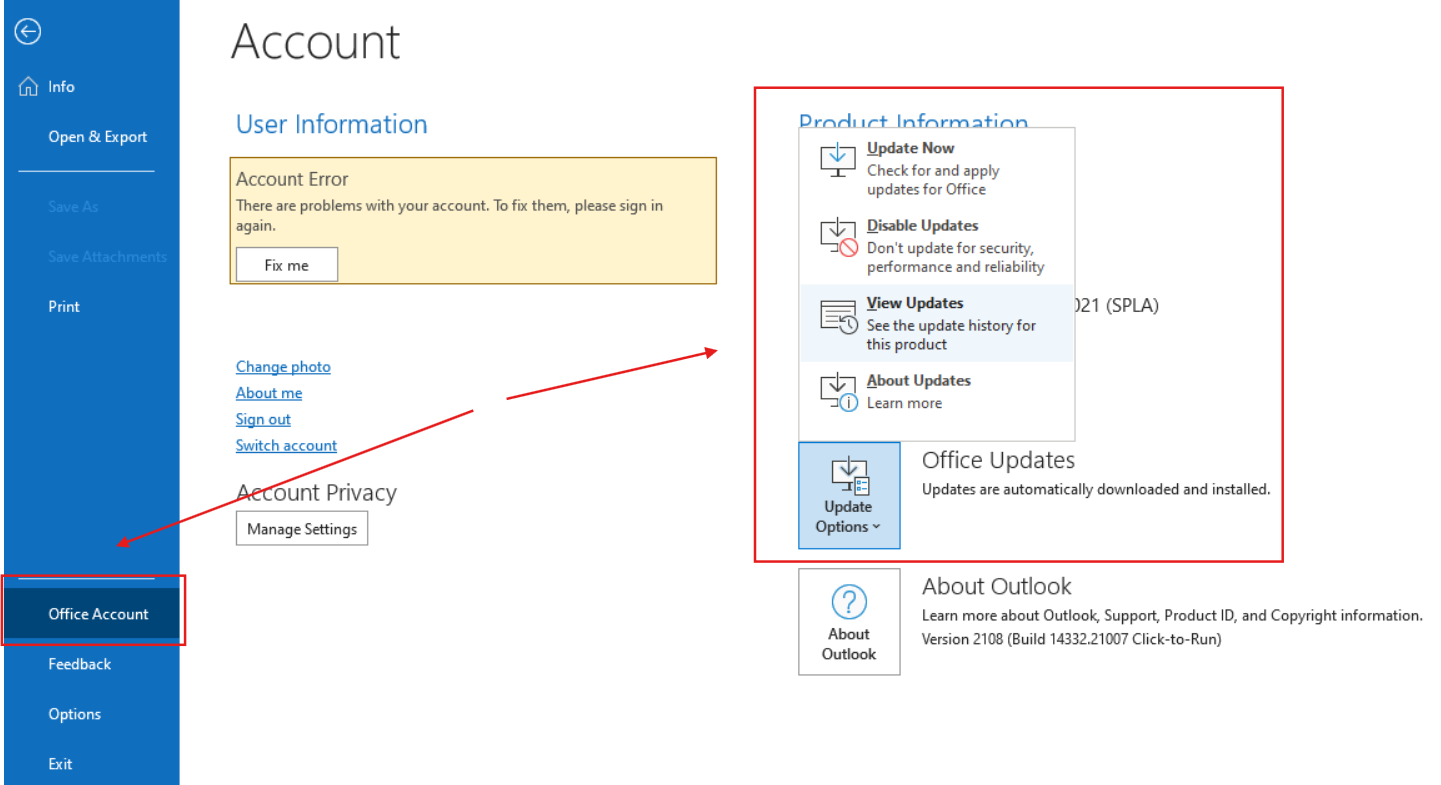This screenshot has width=1441, height=785.
Task: Click the Account Privacy heading
Action: (316, 493)
